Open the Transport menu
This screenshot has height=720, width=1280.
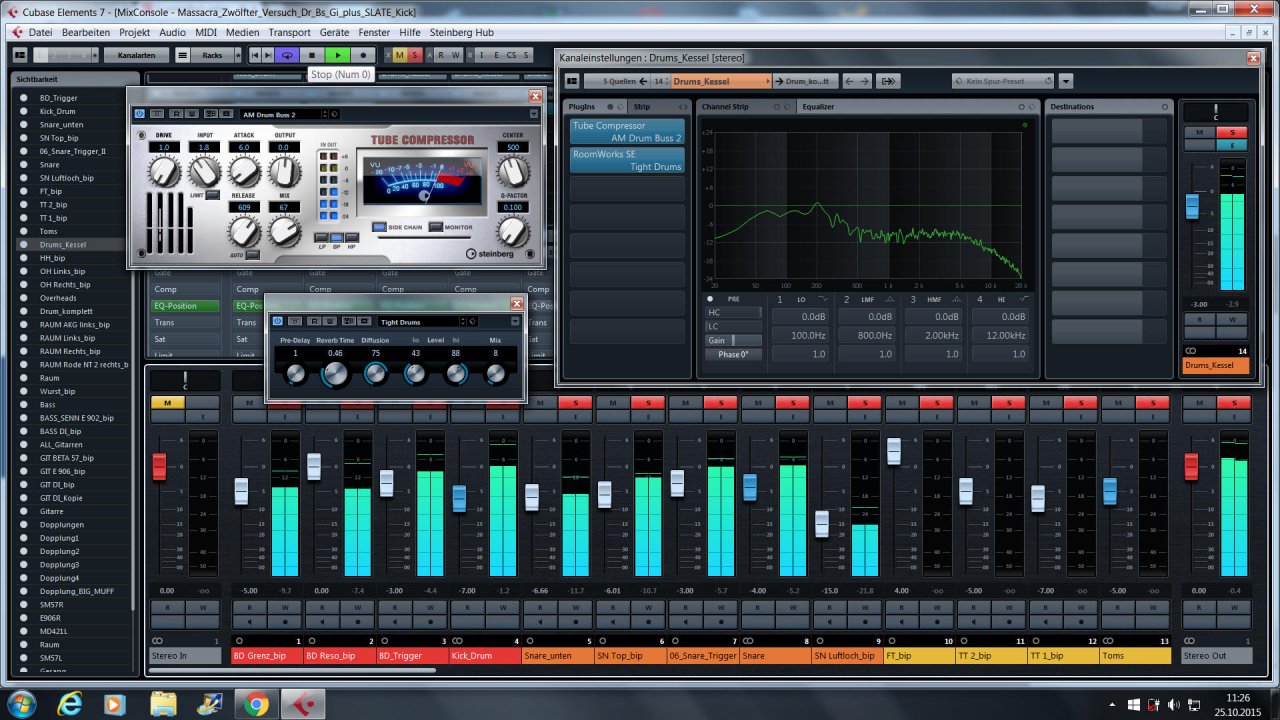tap(289, 32)
